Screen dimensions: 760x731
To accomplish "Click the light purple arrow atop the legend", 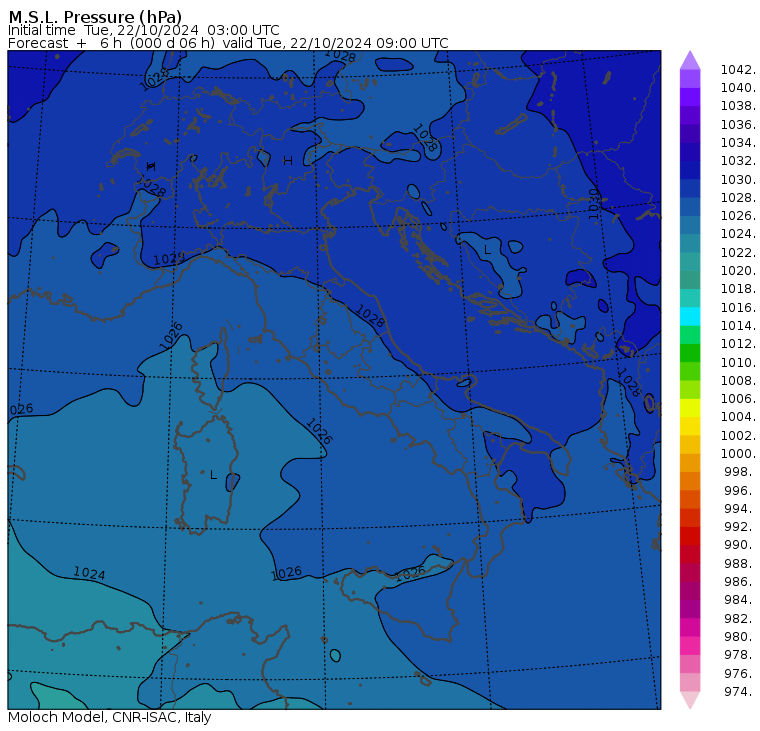I will (690, 60).
